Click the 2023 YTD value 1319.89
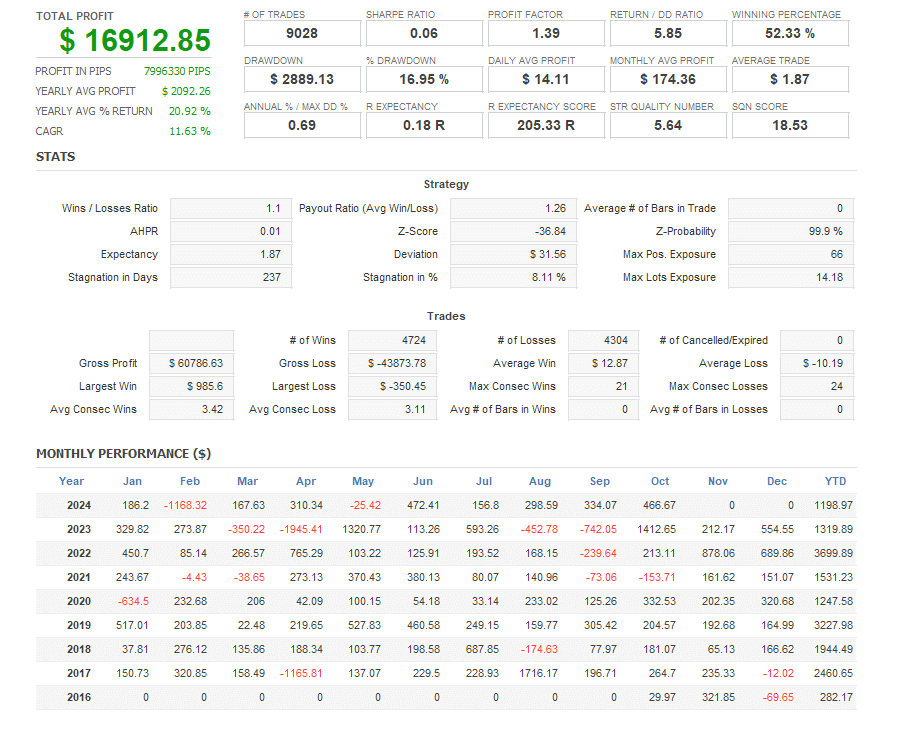This screenshot has width=911, height=752. [x=835, y=530]
